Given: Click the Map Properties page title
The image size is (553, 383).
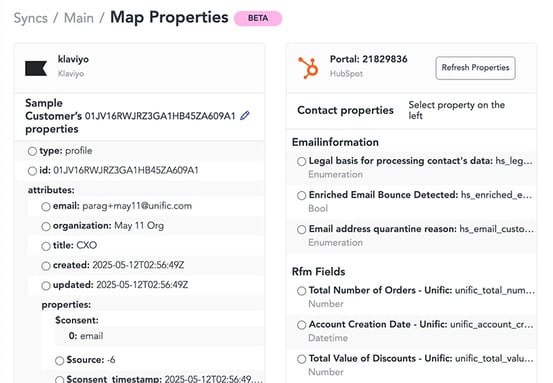Looking at the screenshot, I should coord(169,17).
